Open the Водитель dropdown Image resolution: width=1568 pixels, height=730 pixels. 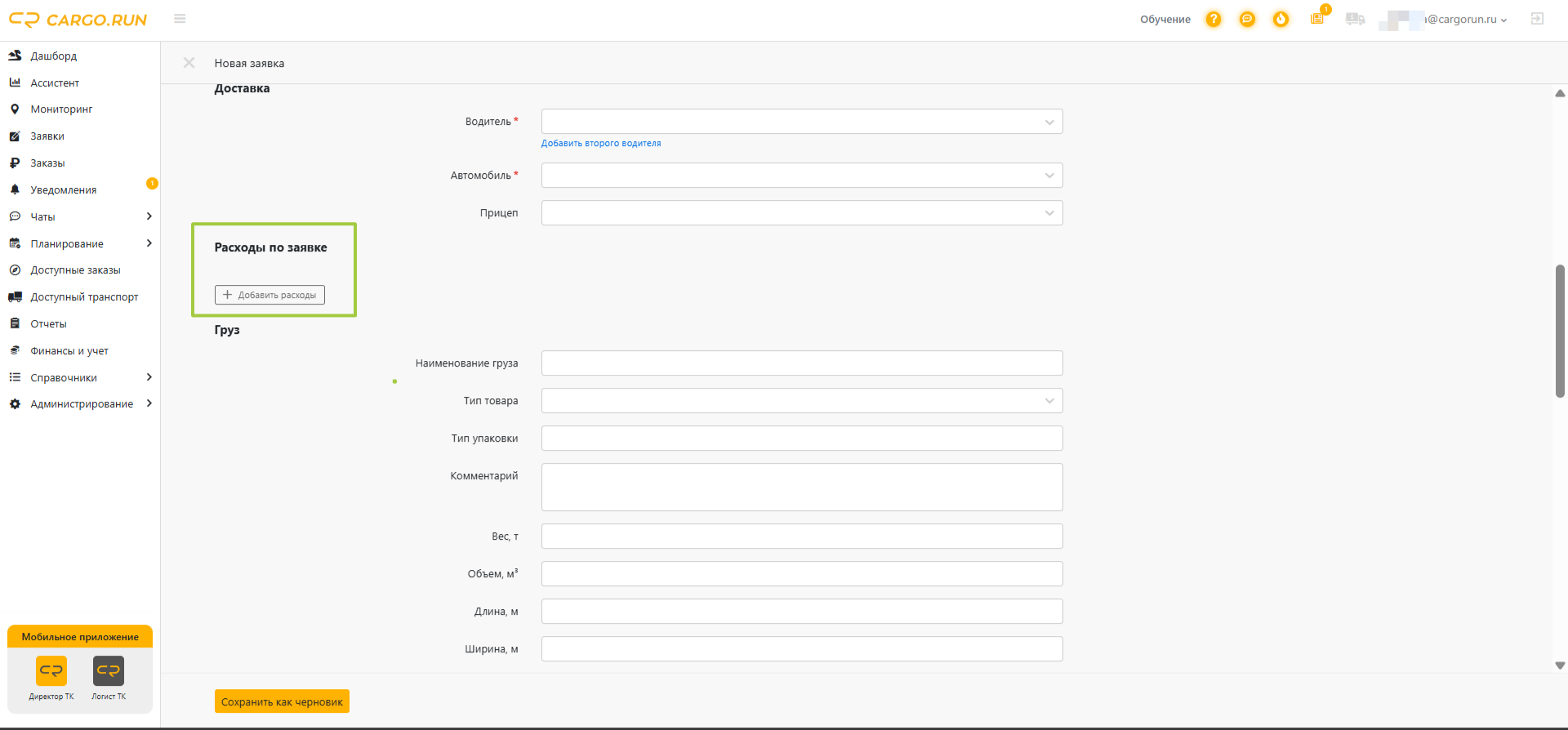(x=802, y=122)
